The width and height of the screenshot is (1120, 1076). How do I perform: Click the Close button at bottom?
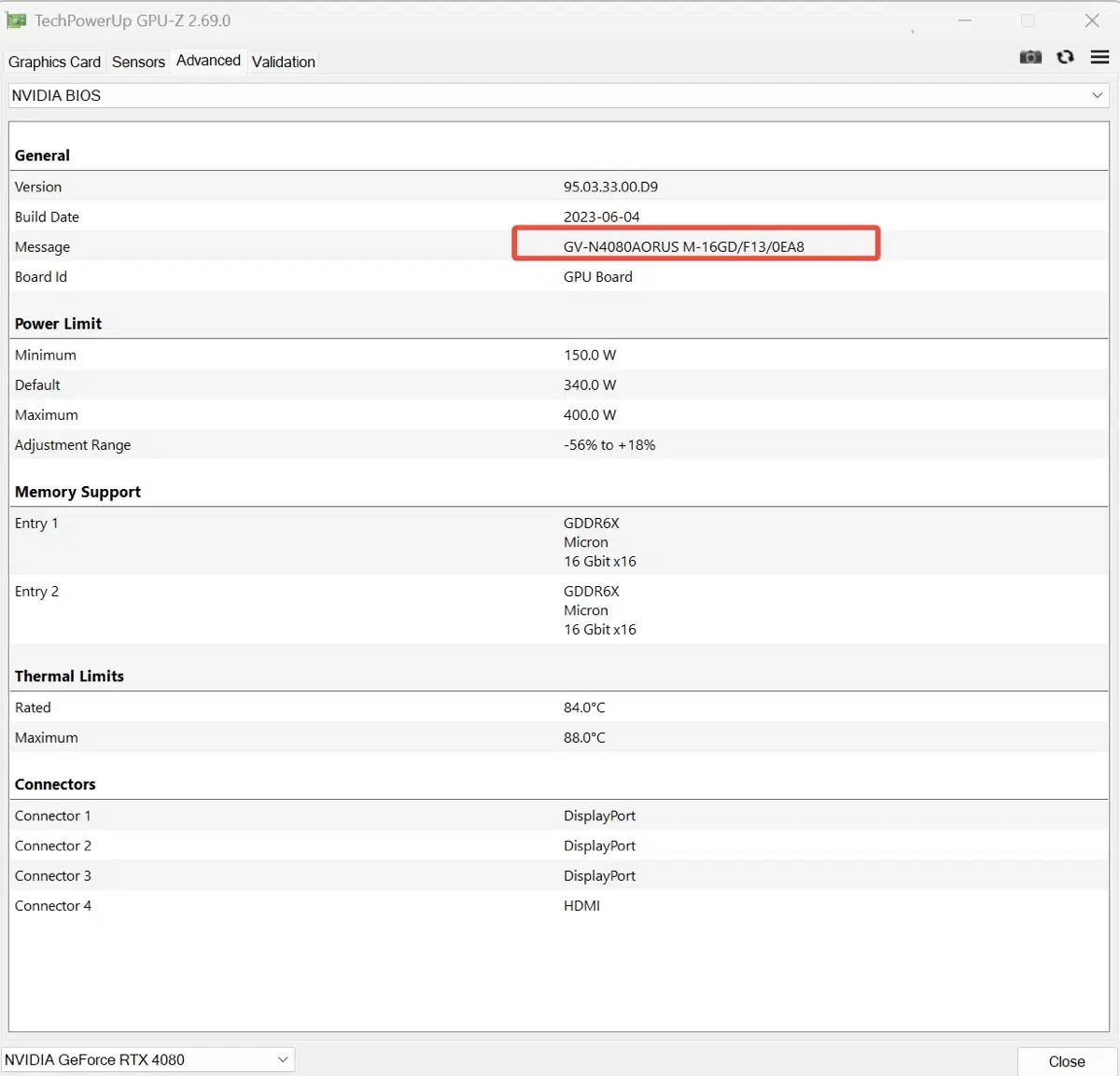(x=1067, y=1061)
